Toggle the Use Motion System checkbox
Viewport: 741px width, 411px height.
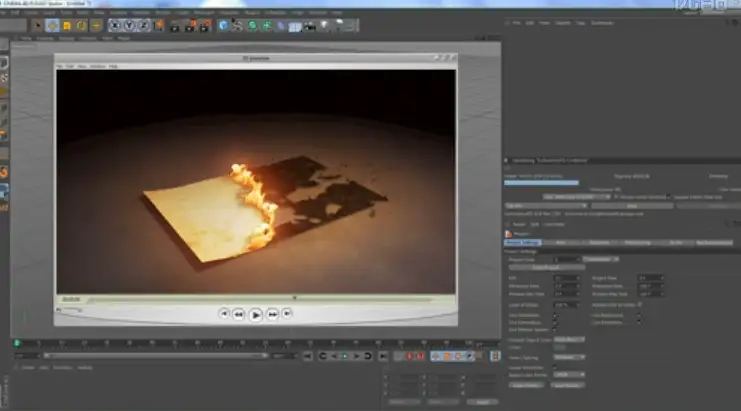(x=555, y=330)
